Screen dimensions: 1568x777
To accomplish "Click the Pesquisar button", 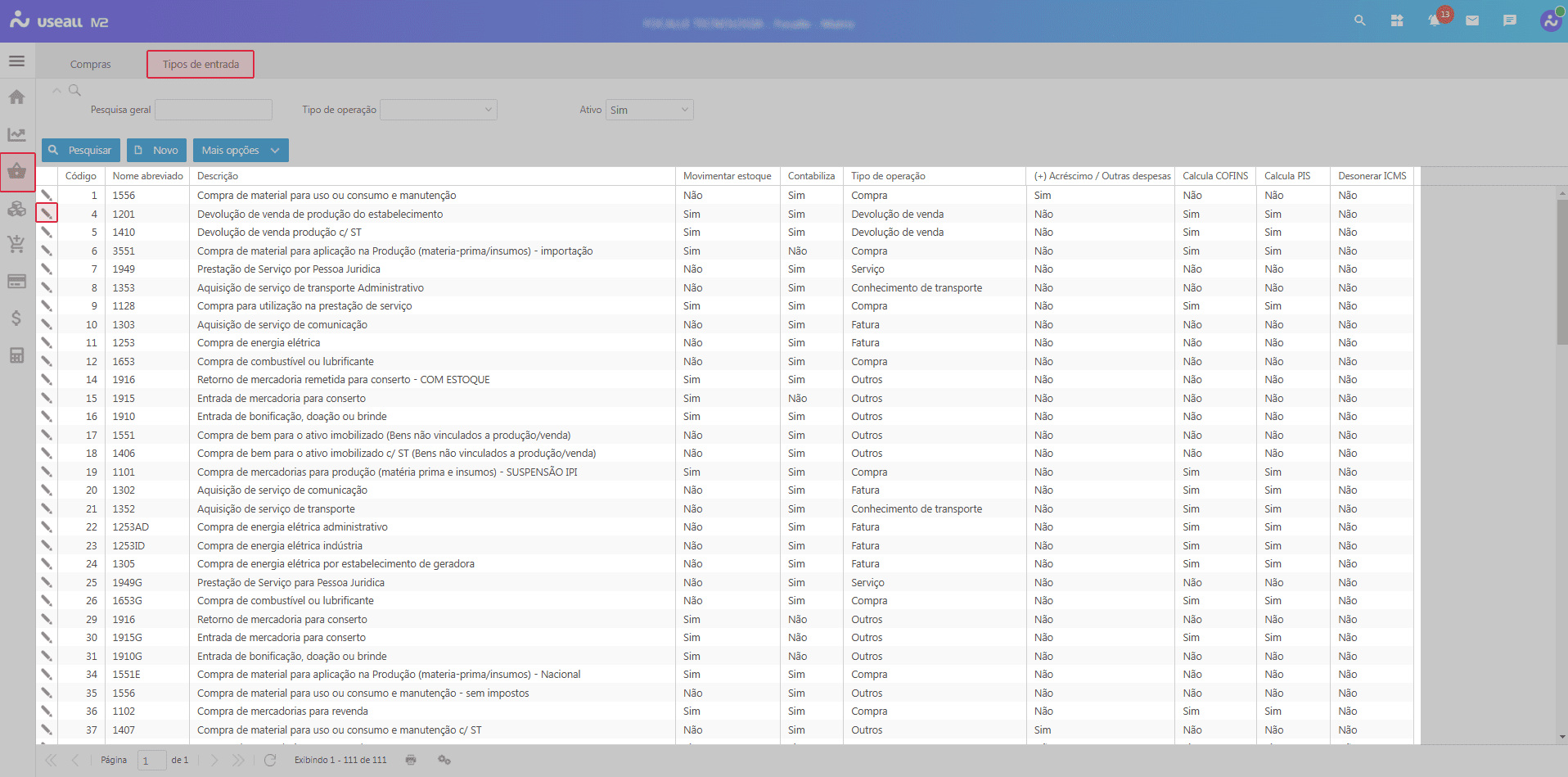I will (x=80, y=150).
